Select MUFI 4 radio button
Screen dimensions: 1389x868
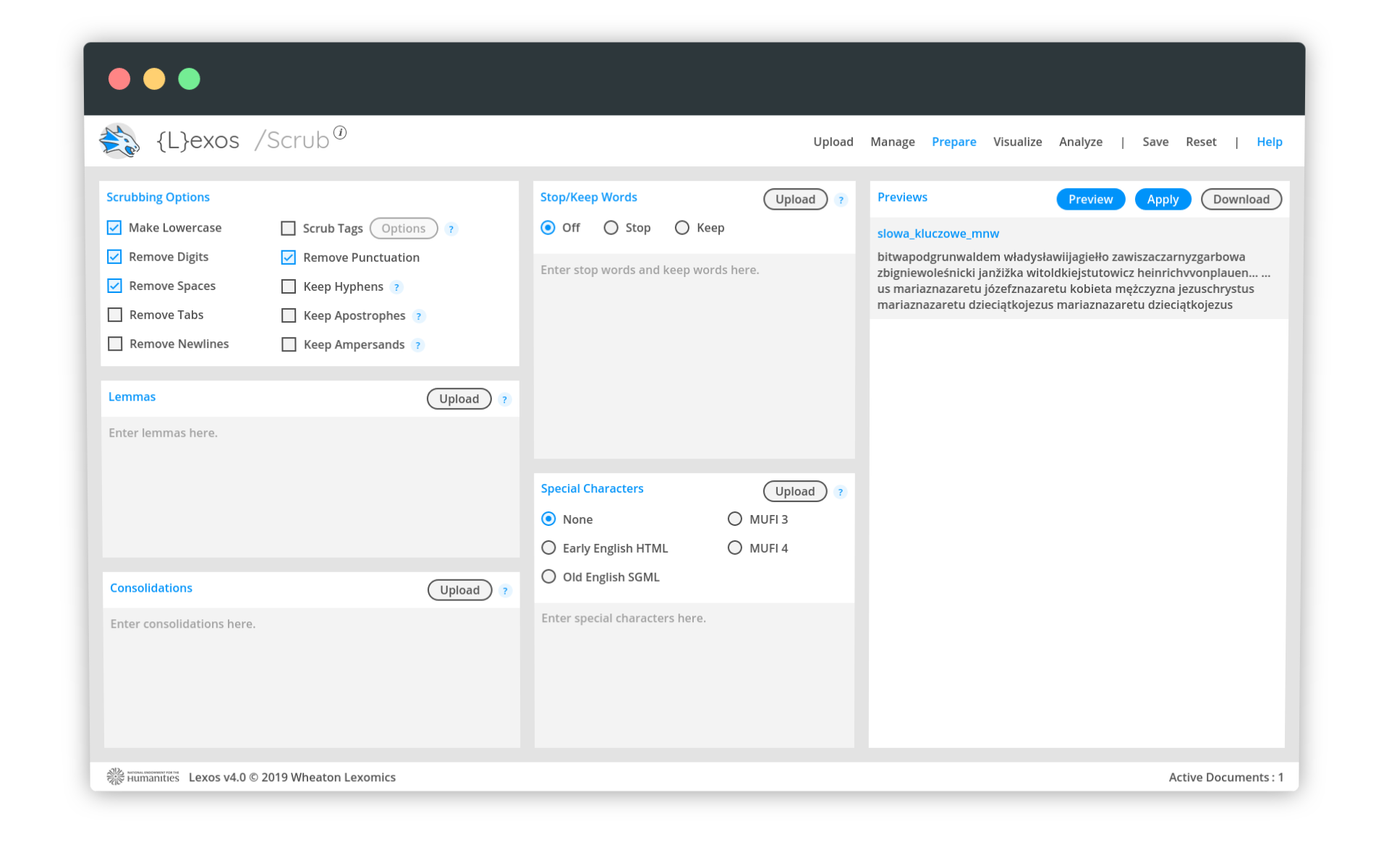pyautogui.click(x=735, y=548)
